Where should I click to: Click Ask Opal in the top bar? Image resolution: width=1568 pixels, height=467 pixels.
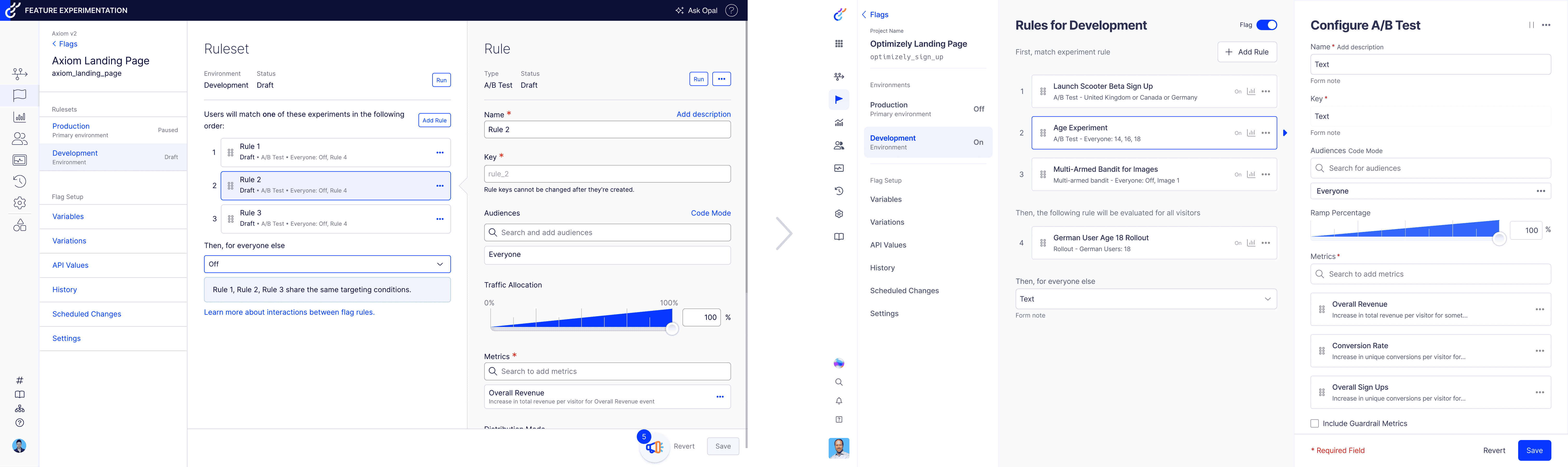coord(696,10)
